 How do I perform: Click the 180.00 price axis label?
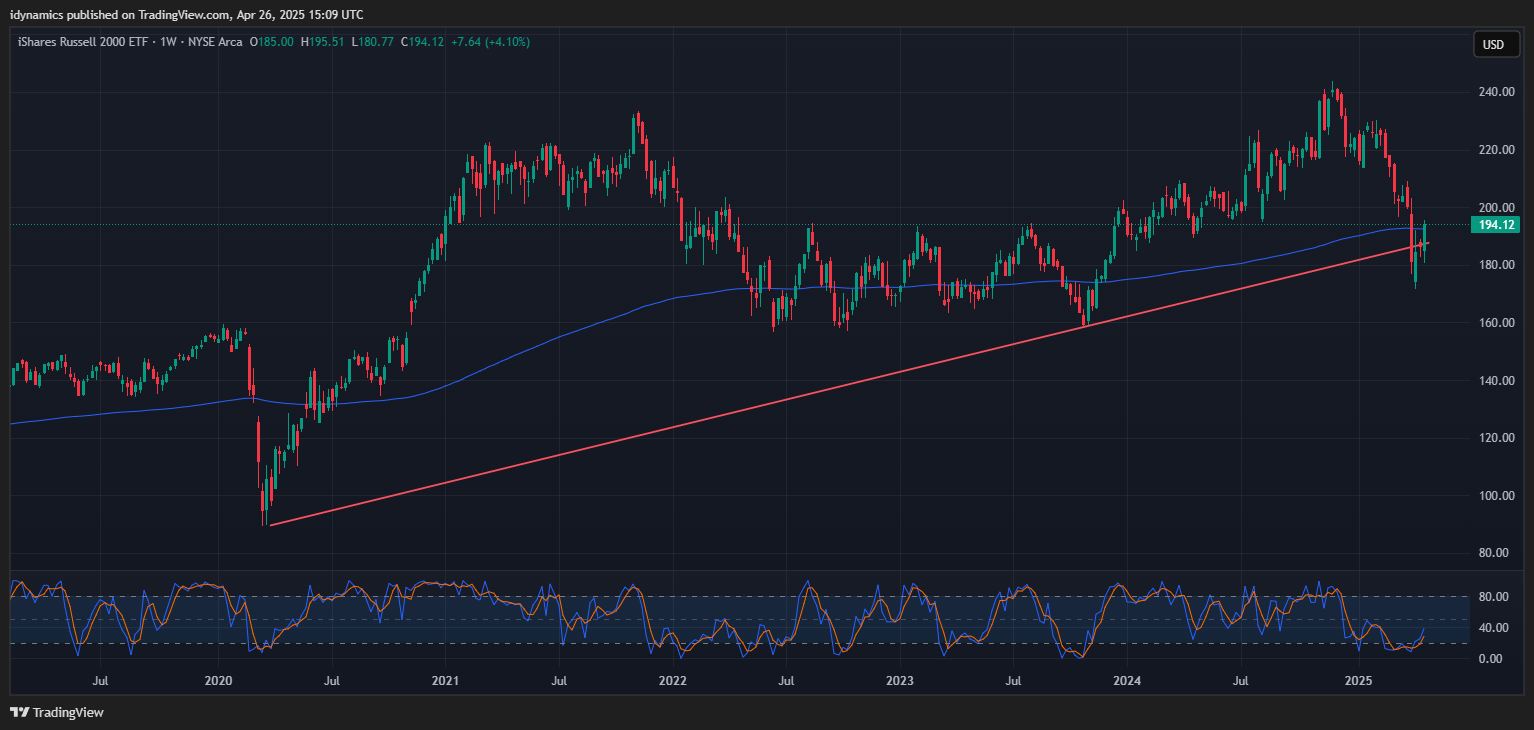1496,265
